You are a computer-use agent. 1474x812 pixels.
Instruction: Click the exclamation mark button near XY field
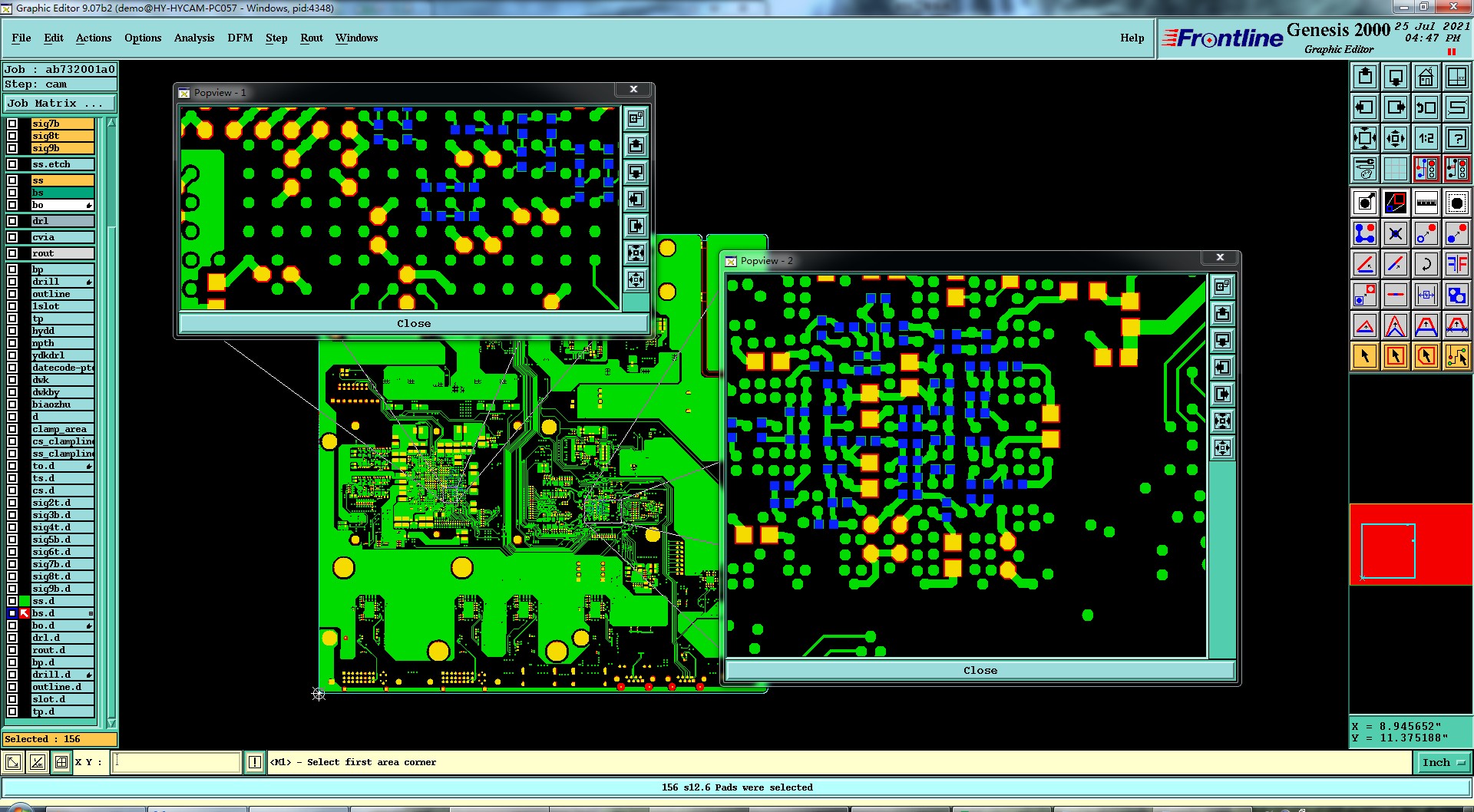click(255, 762)
